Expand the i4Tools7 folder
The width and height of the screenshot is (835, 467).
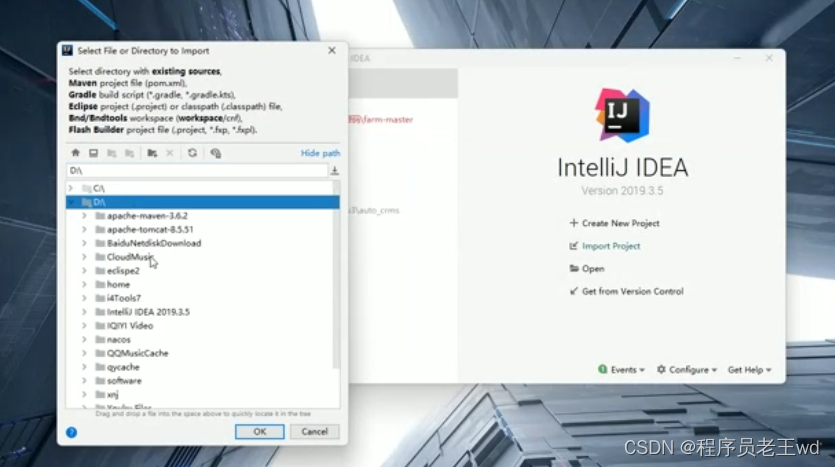[84, 298]
